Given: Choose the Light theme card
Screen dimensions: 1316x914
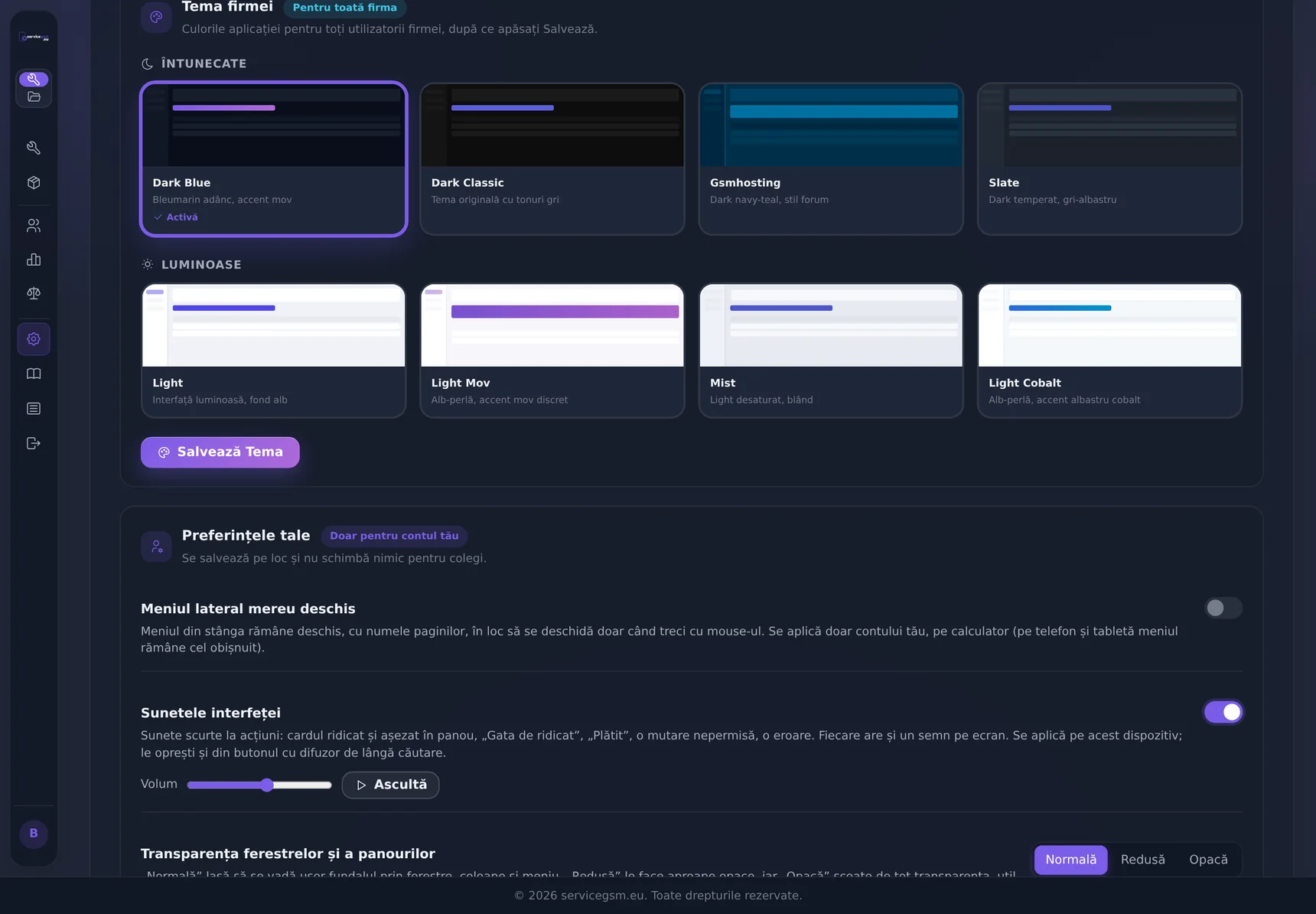Looking at the screenshot, I should pyautogui.click(x=274, y=351).
